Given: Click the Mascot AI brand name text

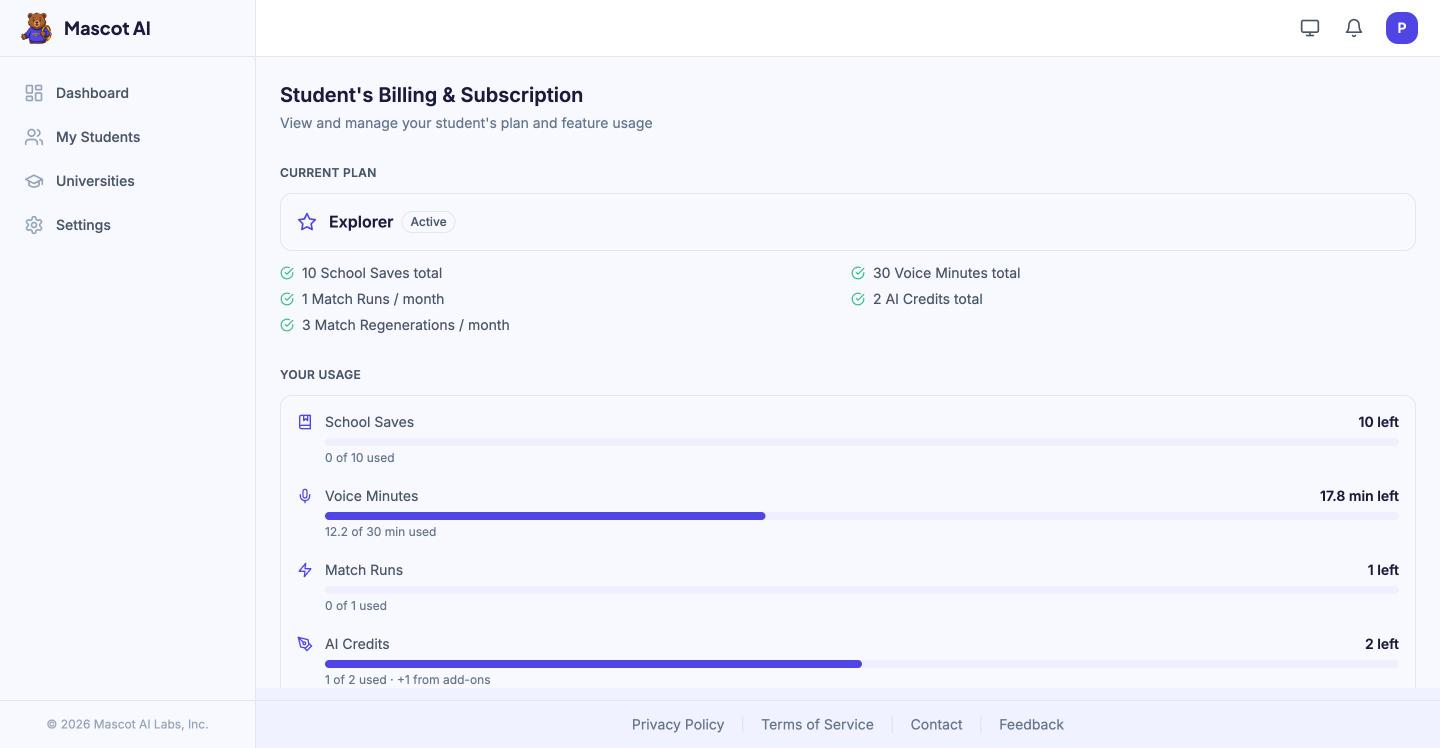Looking at the screenshot, I should point(107,28).
